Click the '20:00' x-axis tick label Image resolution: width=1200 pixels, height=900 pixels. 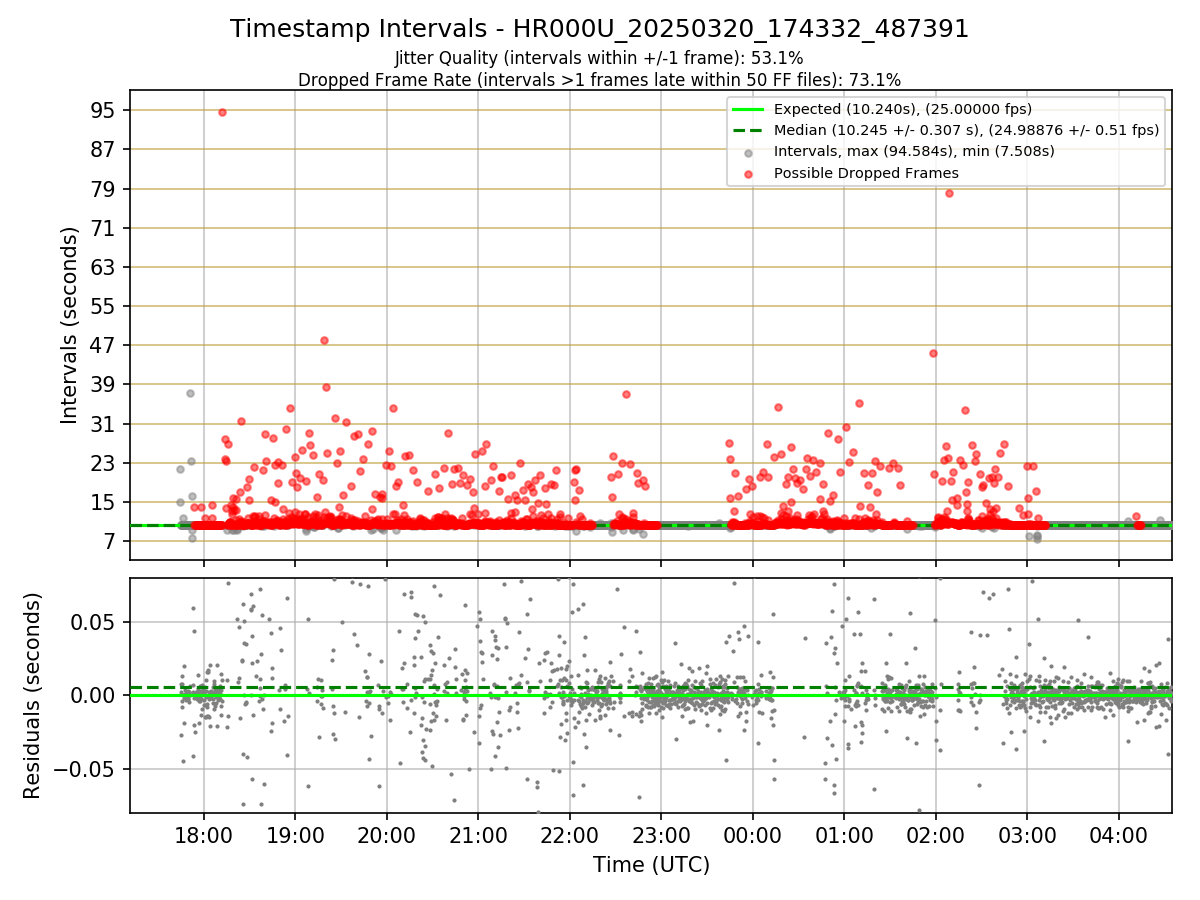(x=387, y=835)
